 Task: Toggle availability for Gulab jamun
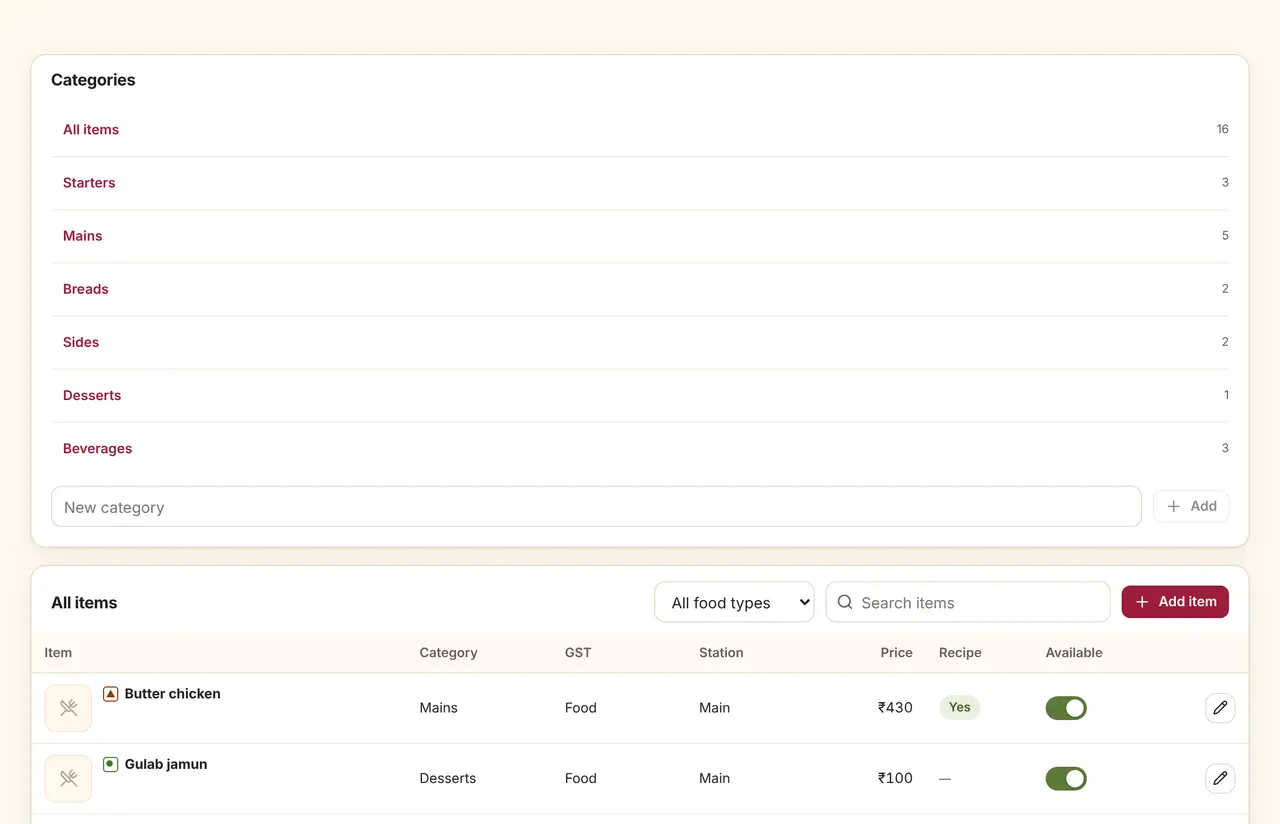[1066, 778]
